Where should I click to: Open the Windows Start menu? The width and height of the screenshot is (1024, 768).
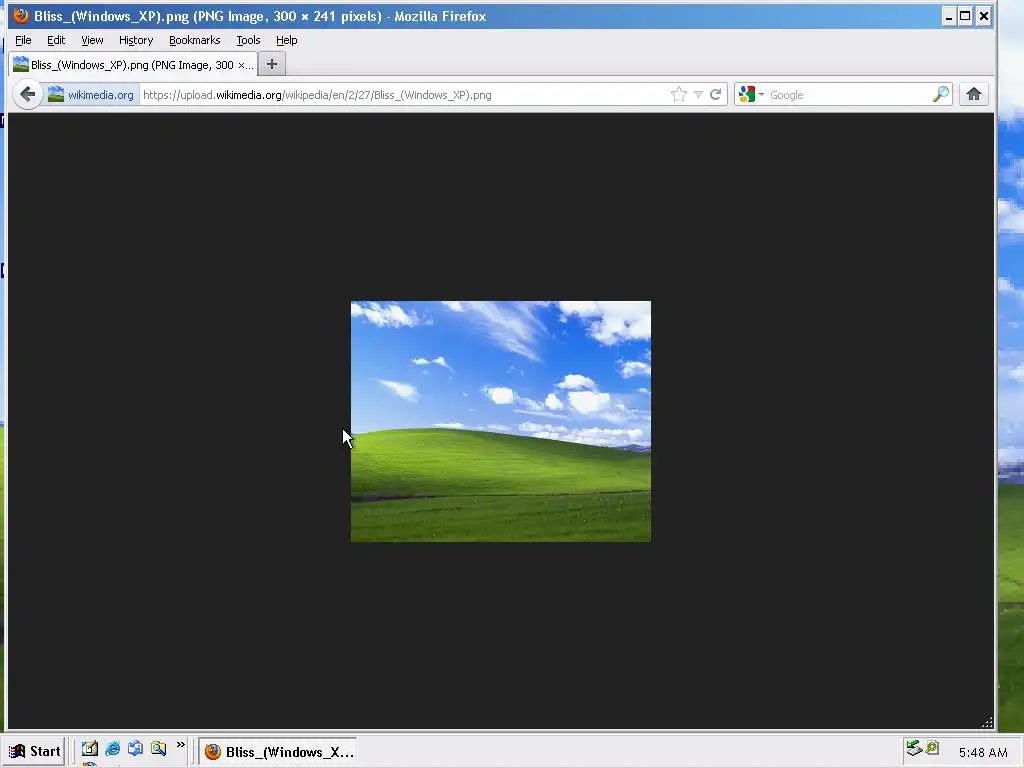pyautogui.click(x=35, y=752)
